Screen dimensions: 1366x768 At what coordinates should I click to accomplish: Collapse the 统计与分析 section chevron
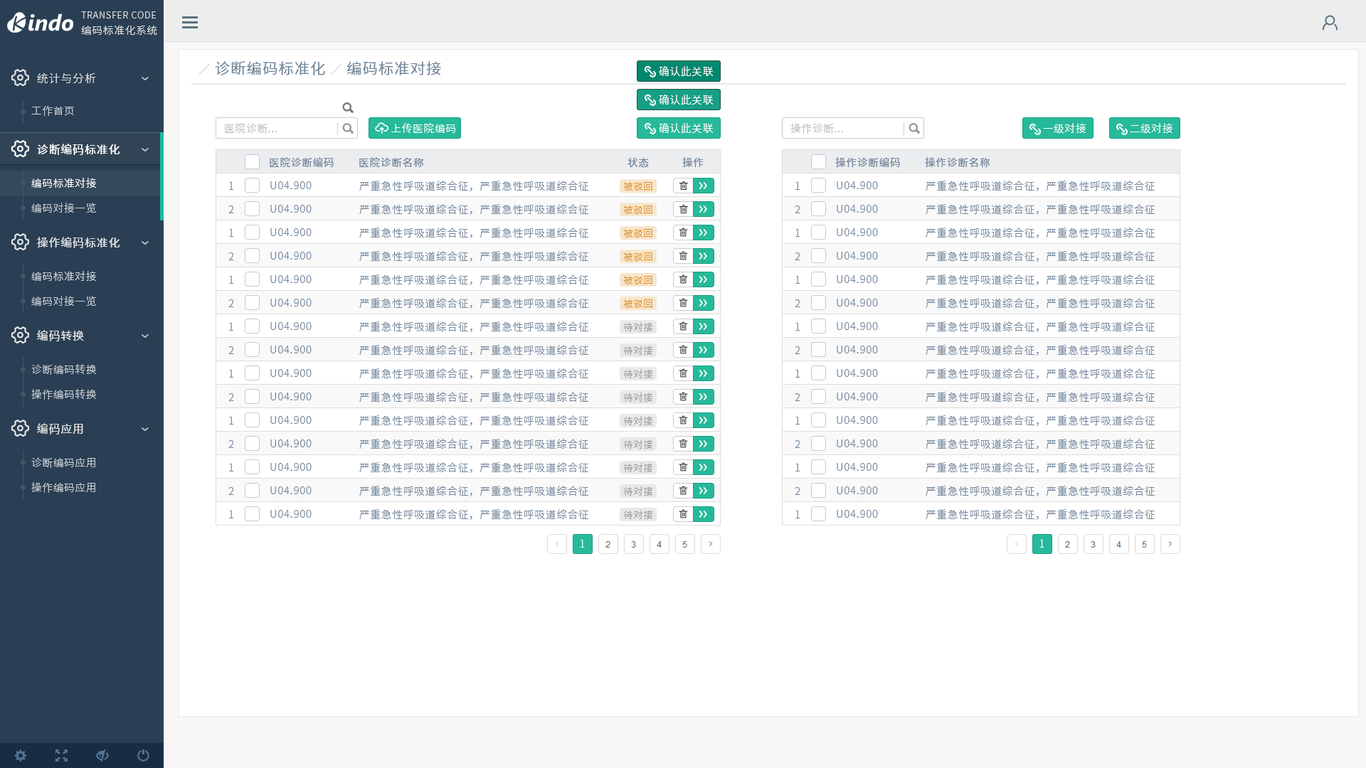tap(145, 78)
